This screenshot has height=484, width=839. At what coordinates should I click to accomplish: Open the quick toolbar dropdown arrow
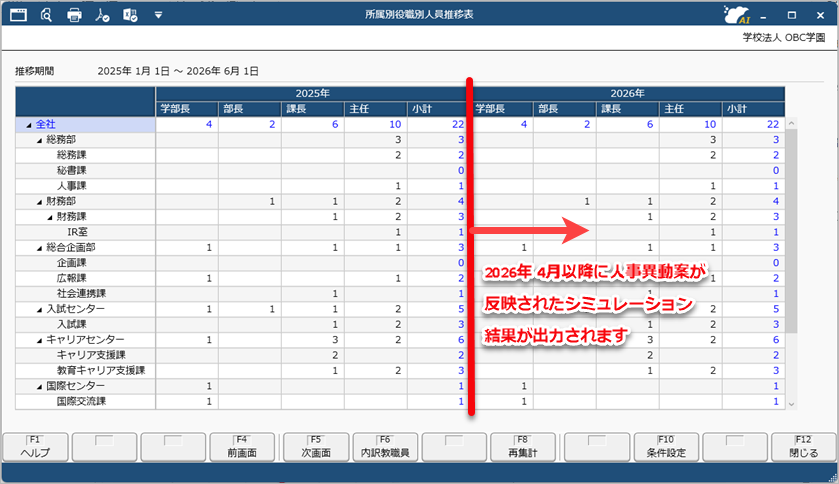tap(158, 15)
